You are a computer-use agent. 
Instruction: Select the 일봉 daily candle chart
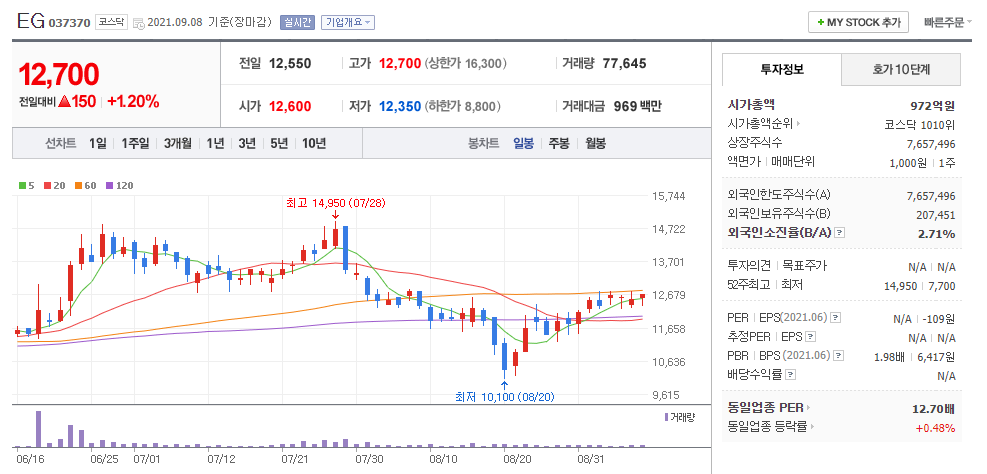click(523, 144)
